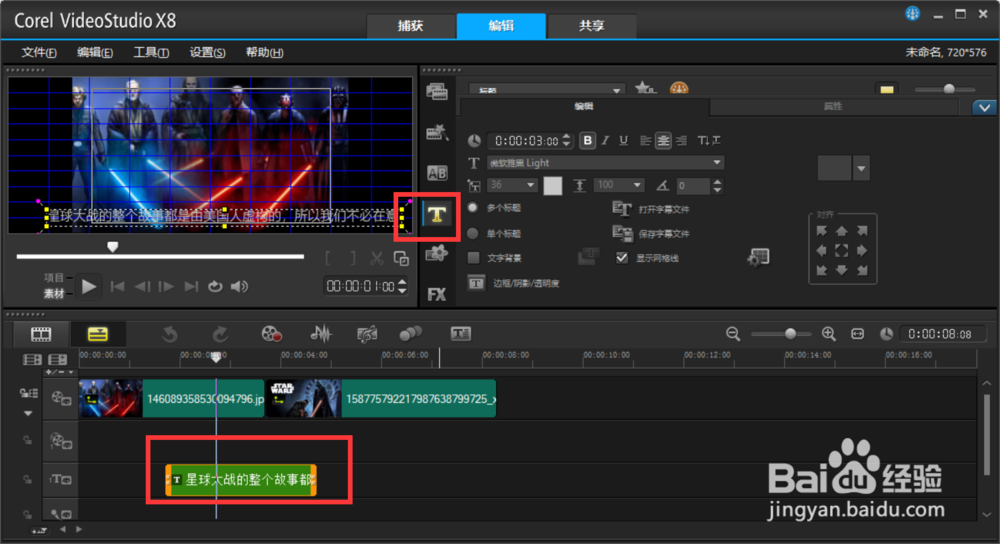The image size is (1000, 544).
Task: Open the Media library panel icon
Action: pos(437,92)
